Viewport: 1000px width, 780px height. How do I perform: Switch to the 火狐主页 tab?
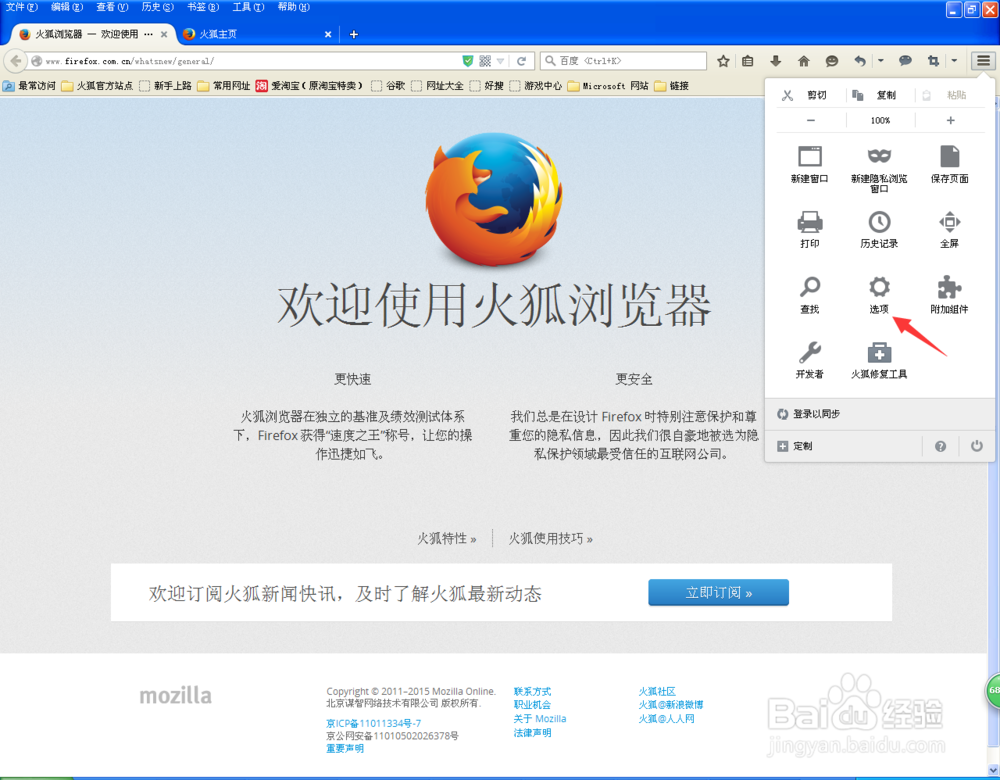[x=255, y=34]
